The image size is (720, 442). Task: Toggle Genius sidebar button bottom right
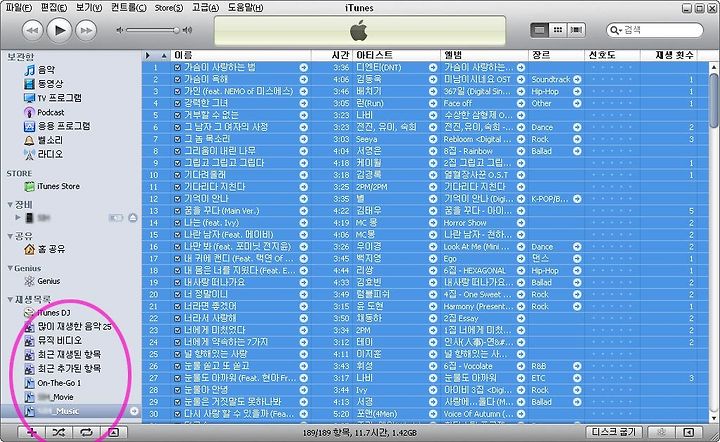click(x=689, y=432)
